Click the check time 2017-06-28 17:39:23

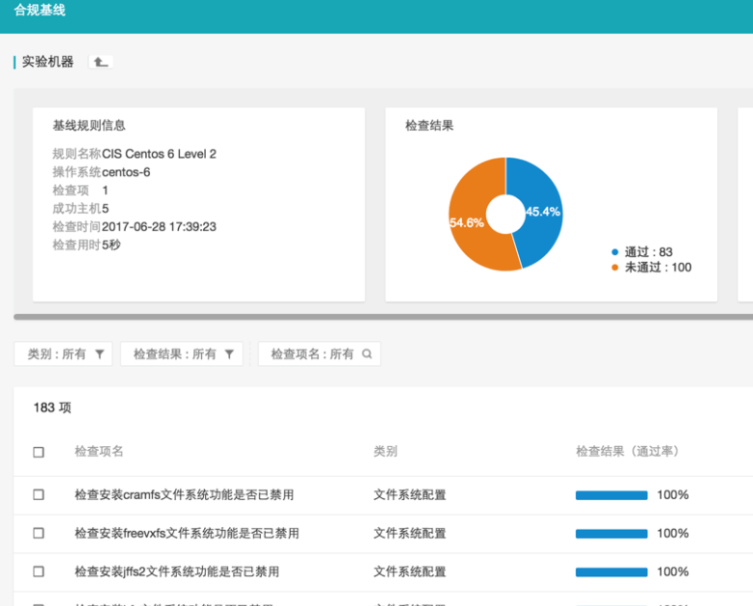159,227
